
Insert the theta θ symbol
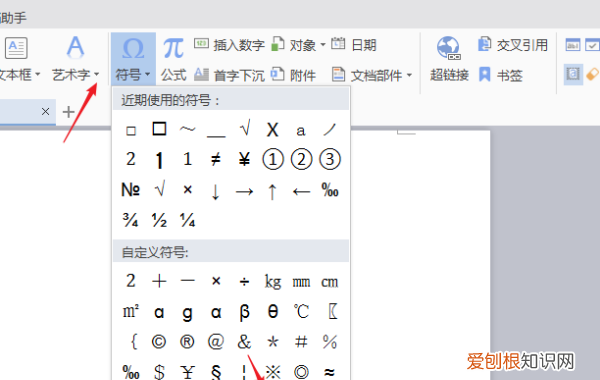(273, 311)
